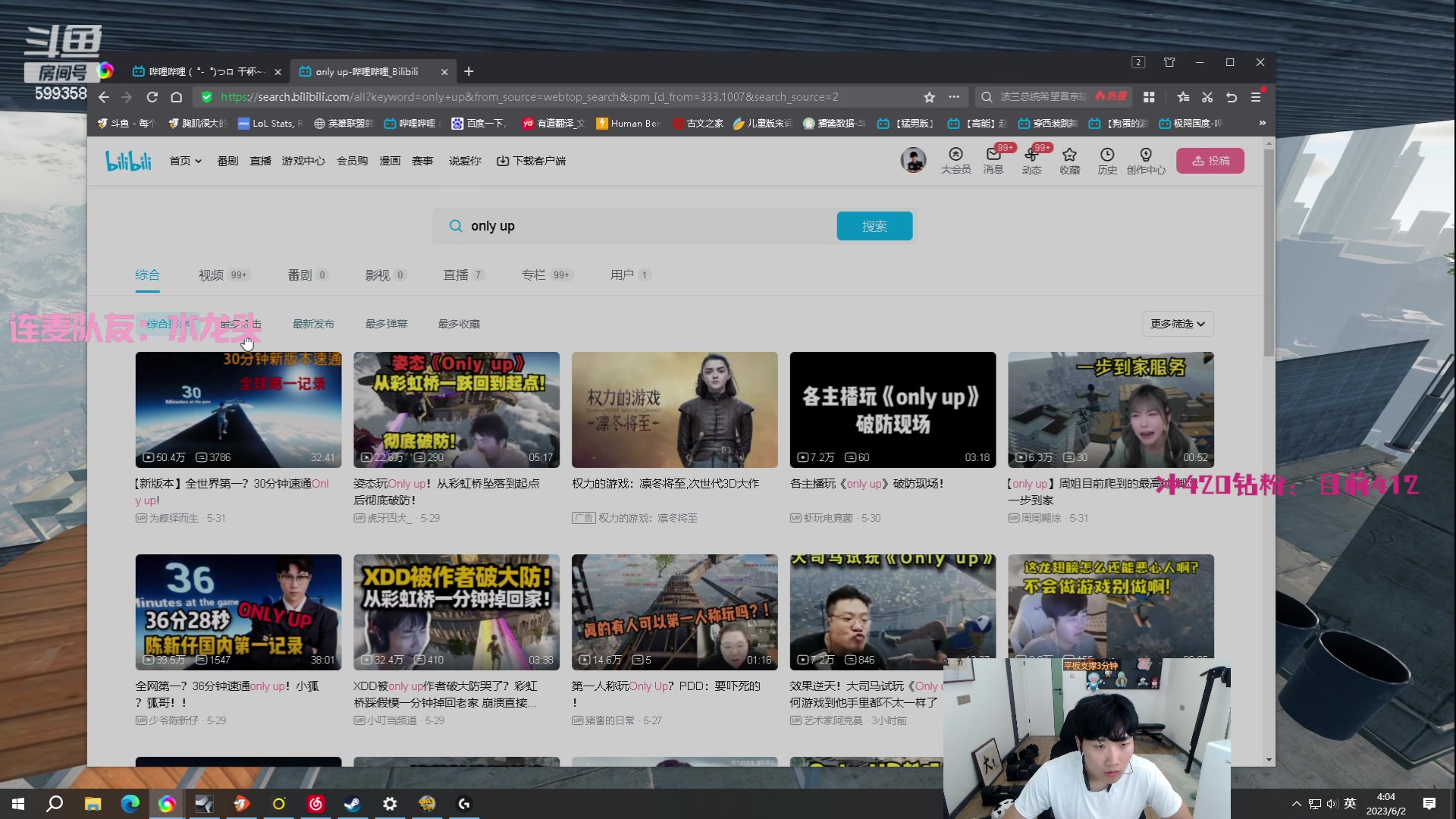Open the browser apps grid icon

pos(1149,97)
